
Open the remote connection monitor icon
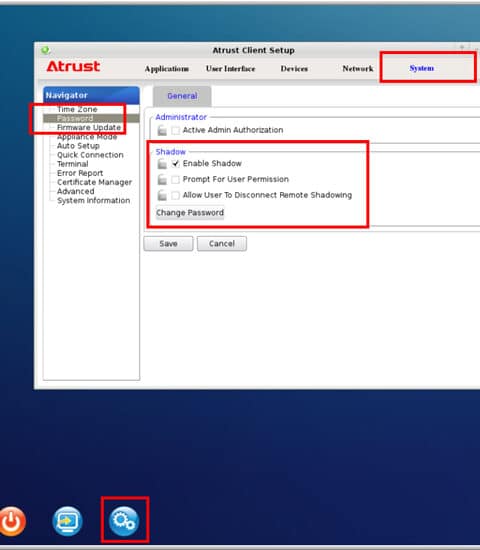[67, 521]
